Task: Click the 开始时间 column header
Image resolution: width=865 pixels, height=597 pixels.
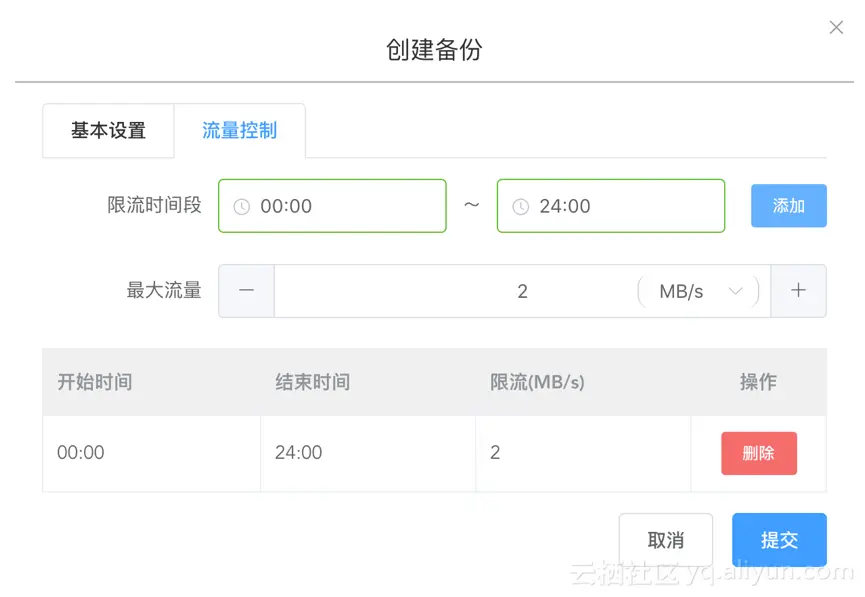Action: point(95,382)
